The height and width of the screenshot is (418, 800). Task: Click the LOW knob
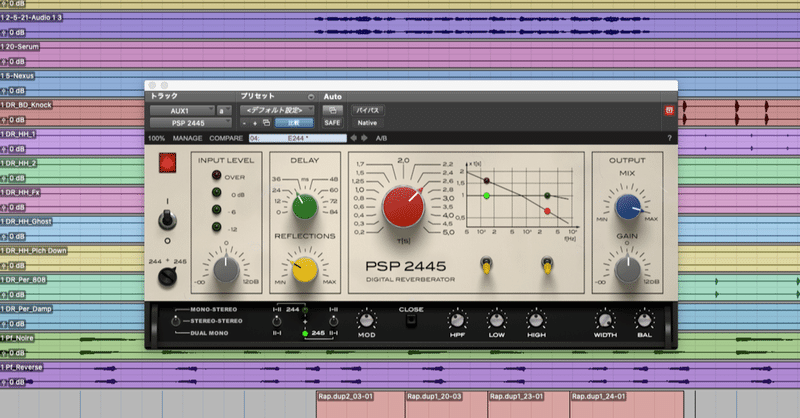pyautogui.click(x=496, y=320)
